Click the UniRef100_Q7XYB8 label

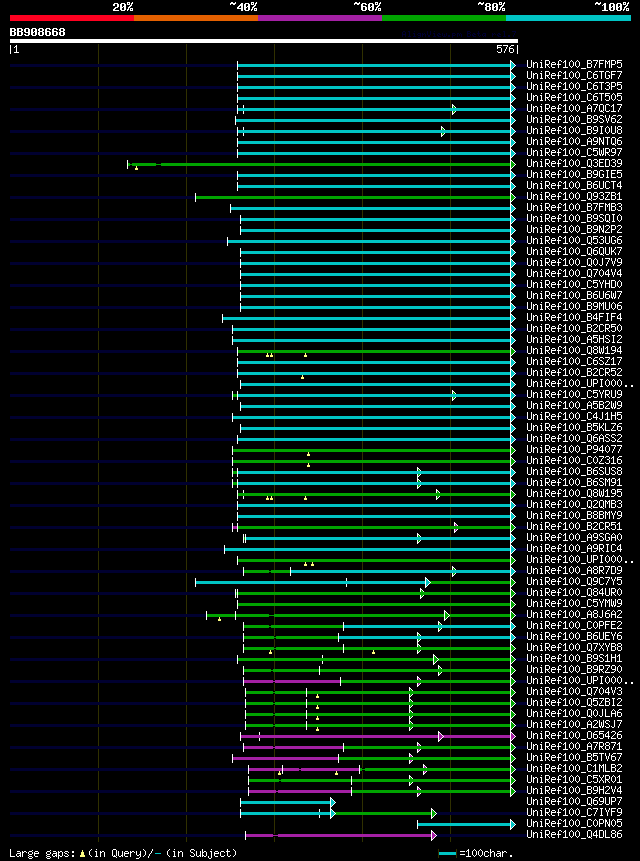point(574,647)
